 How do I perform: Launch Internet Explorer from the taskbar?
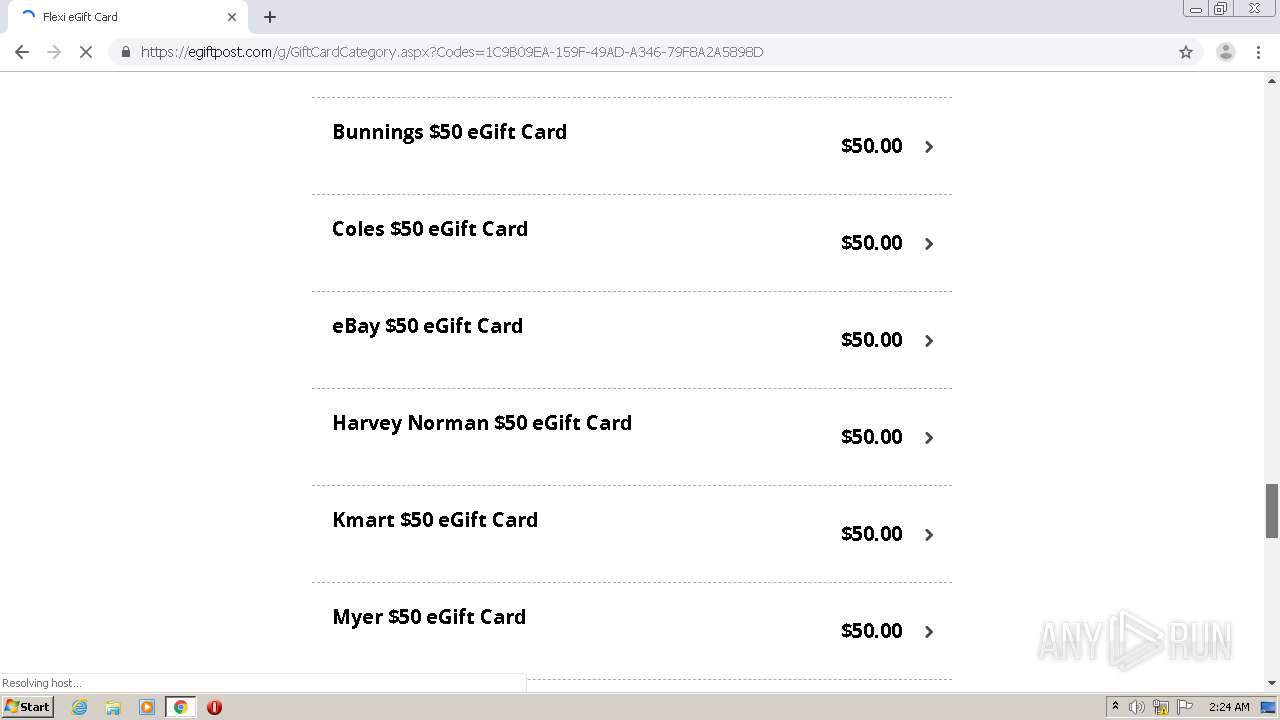pos(80,707)
